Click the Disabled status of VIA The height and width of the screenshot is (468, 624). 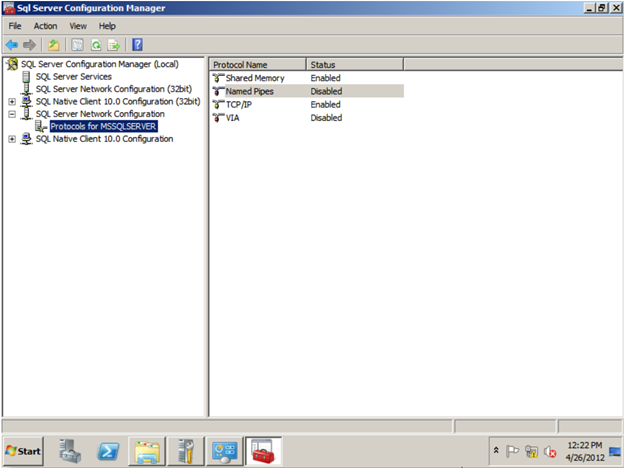[326, 118]
